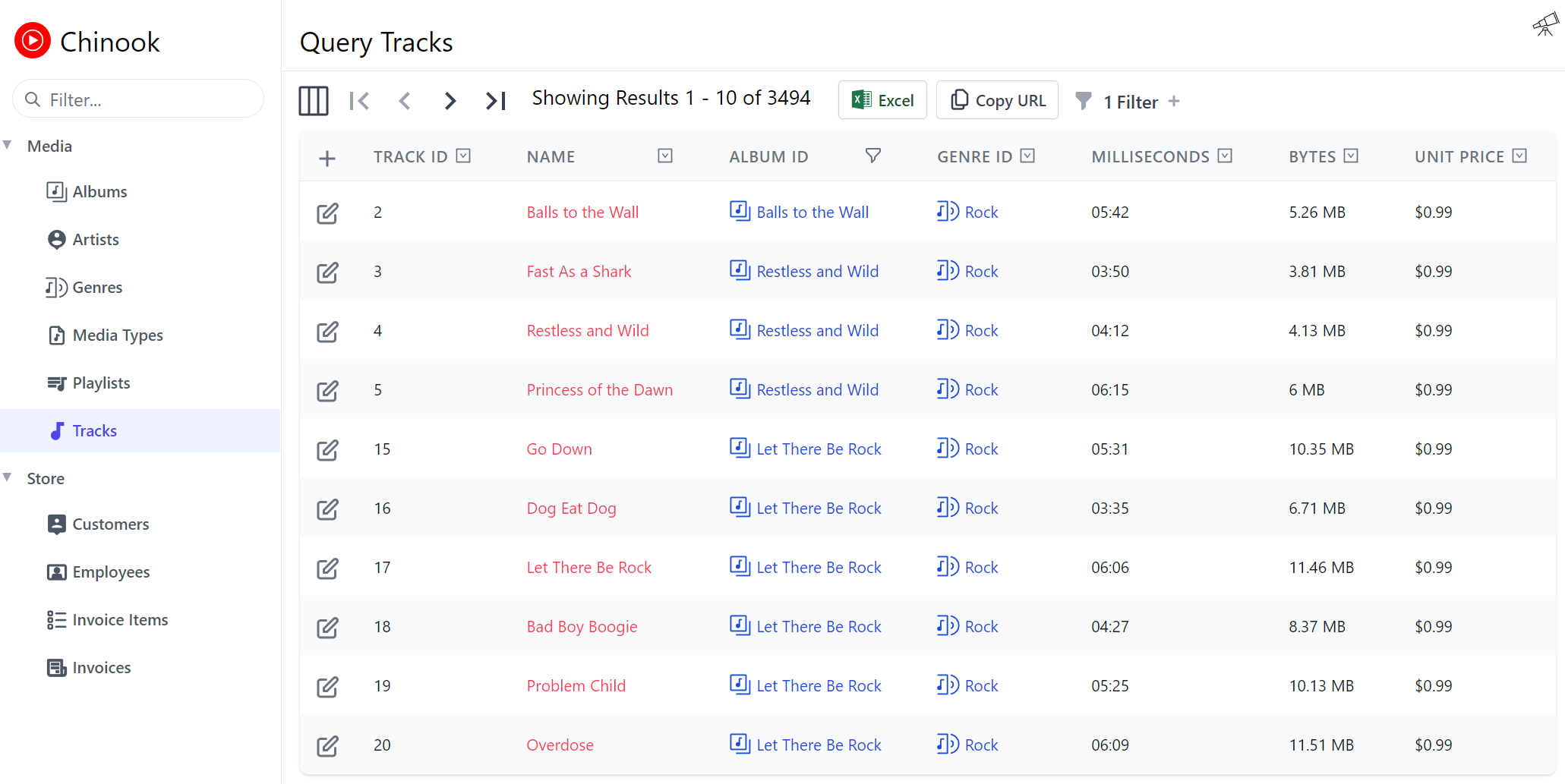Open the Album ID column filter

(873, 156)
